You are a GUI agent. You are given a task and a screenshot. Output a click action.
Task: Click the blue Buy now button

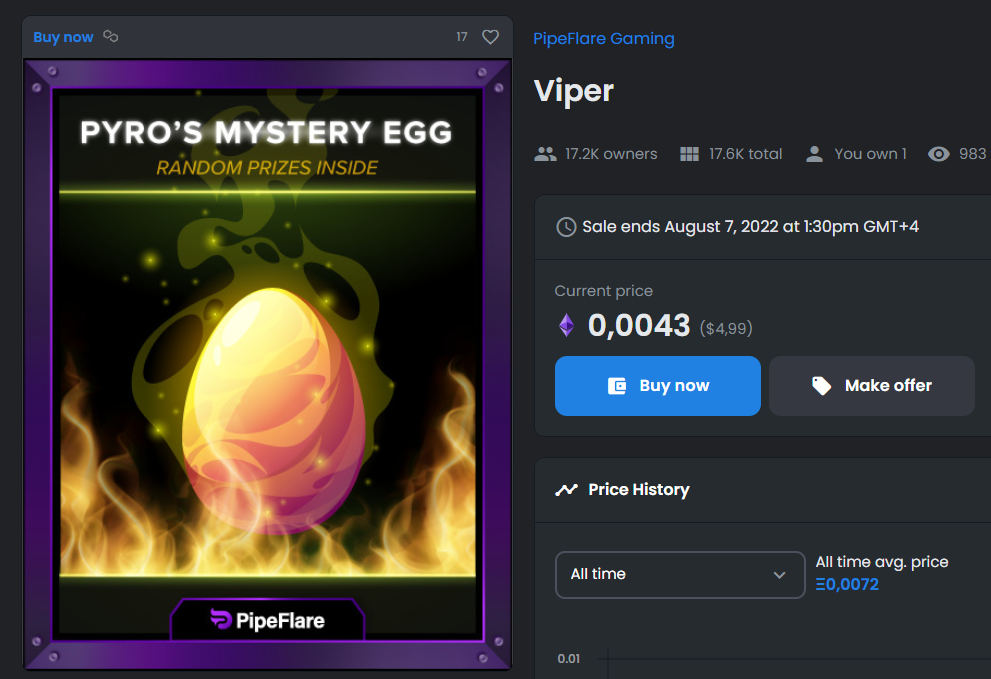[657, 386]
